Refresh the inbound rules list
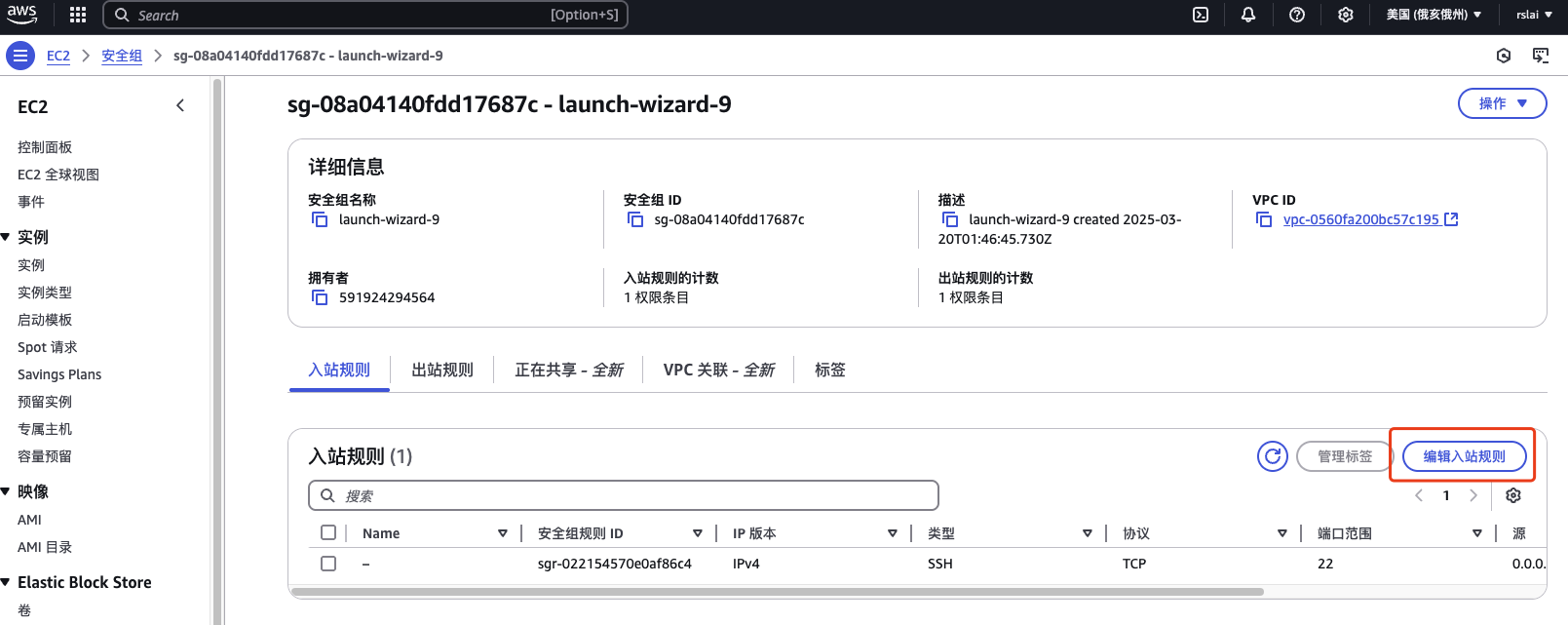This screenshot has width=1568, height=625. tap(1273, 456)
